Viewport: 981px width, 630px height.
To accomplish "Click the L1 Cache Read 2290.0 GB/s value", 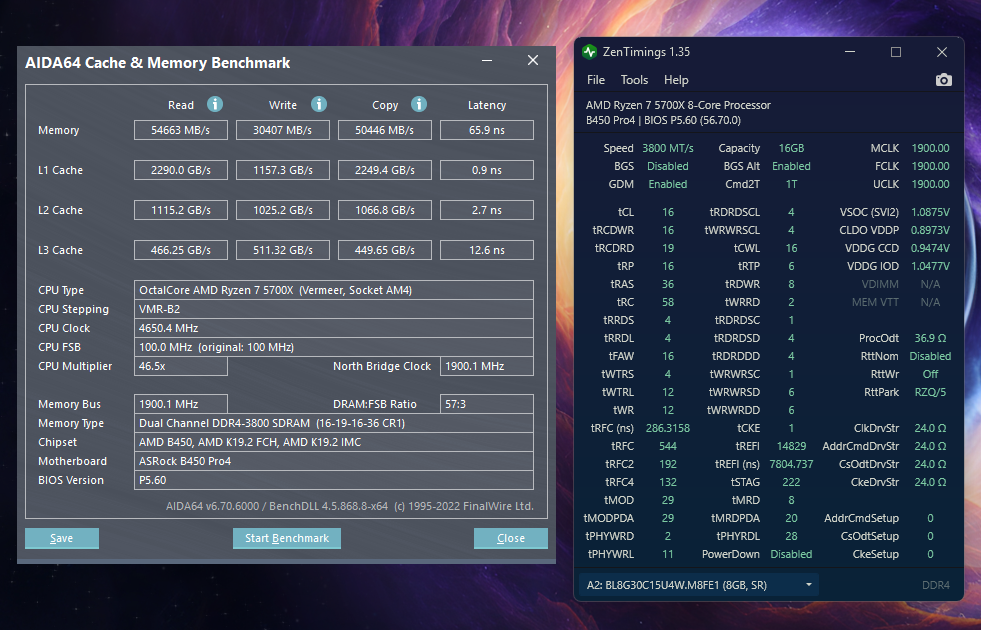I will click(181, 170).
